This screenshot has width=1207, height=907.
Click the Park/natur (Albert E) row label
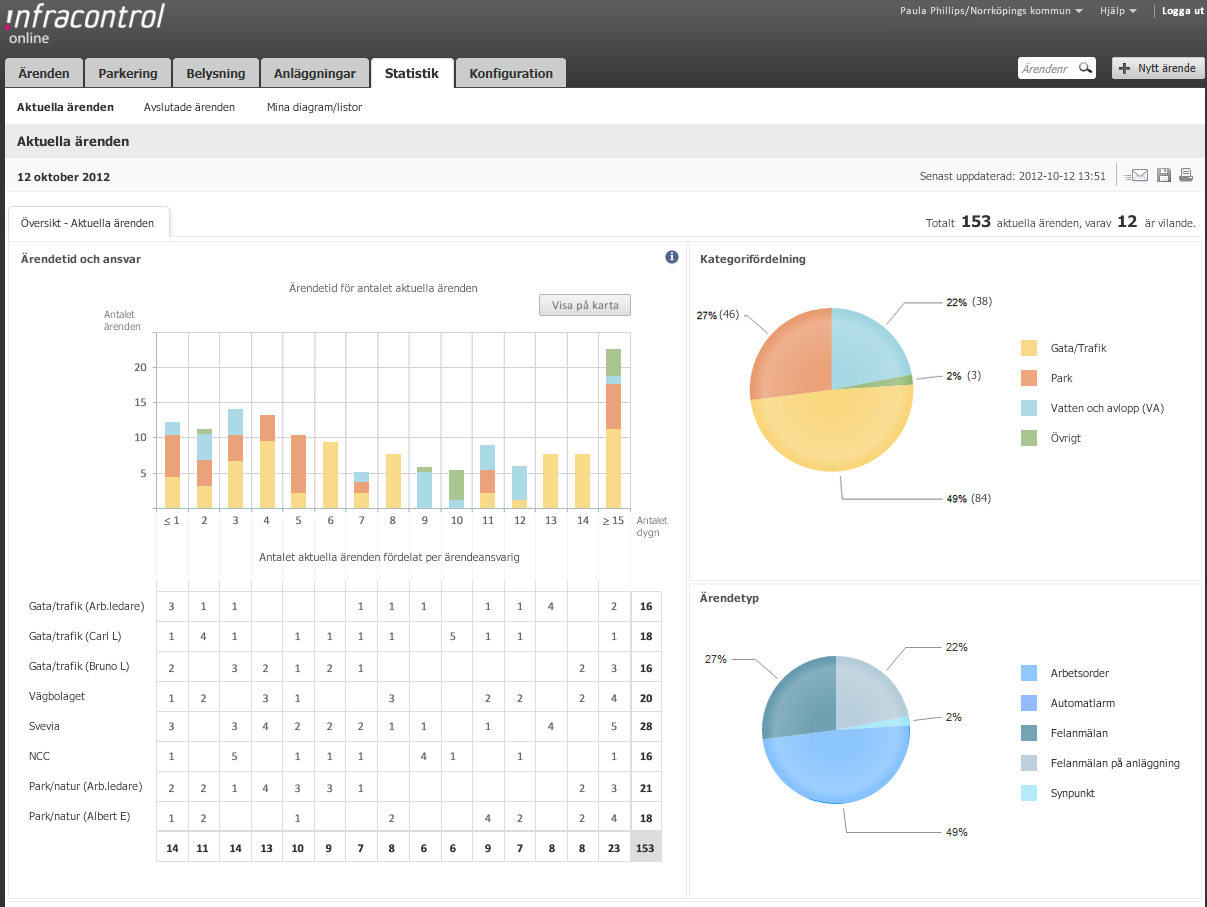pyautogui.click(x=80, y=816)
